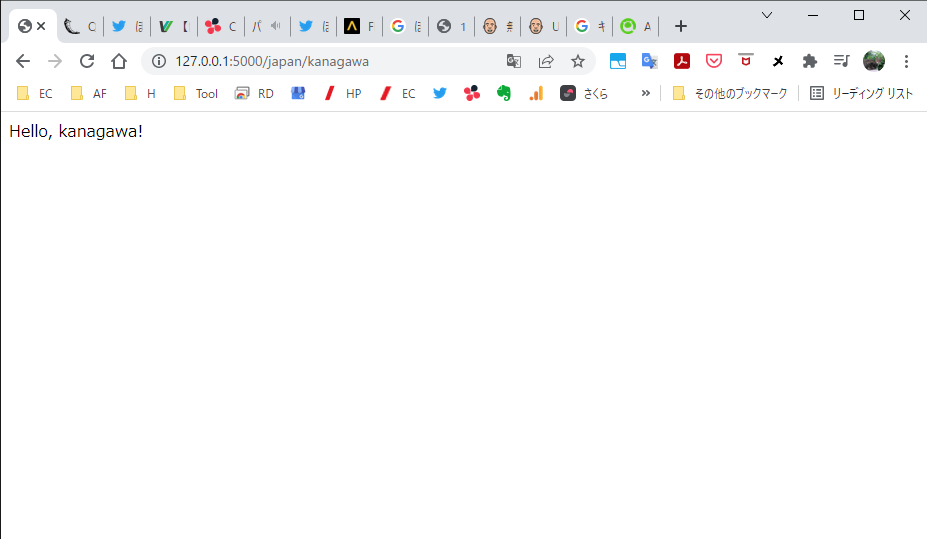Open Adobe Acrobat extension
The image size is (927, 539).
point(682,61)
